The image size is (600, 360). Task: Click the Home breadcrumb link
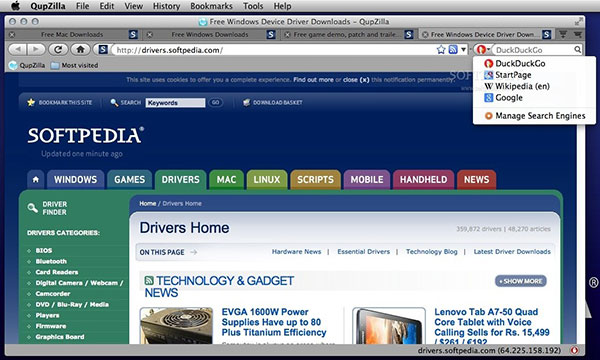(148, 204)
